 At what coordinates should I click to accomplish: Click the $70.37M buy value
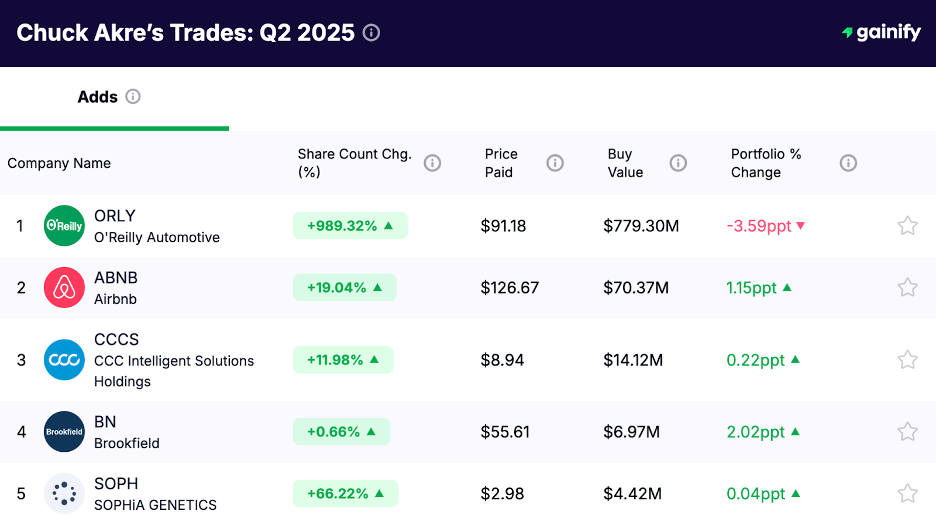[x=636, y=288]
